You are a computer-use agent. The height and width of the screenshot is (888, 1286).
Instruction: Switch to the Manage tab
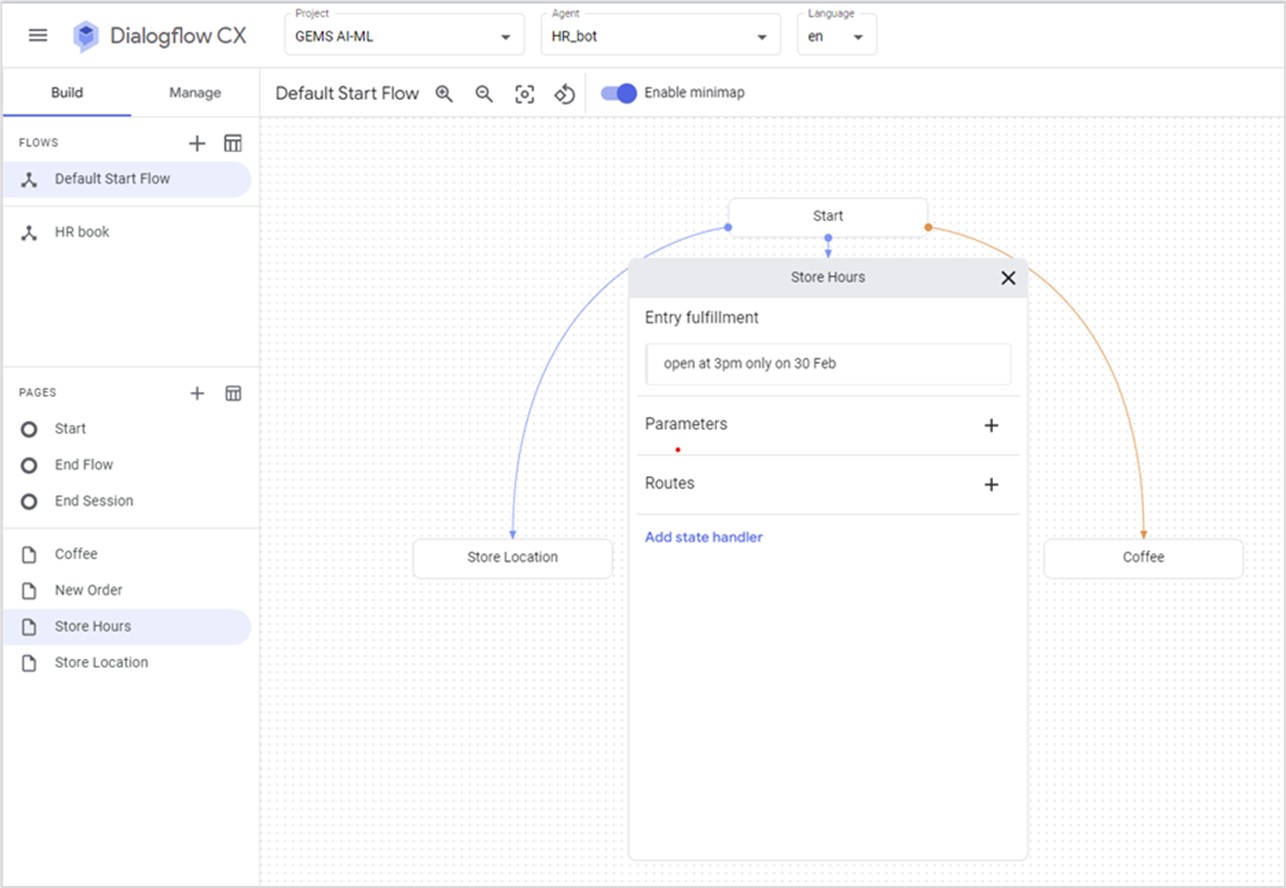point(195,93)
